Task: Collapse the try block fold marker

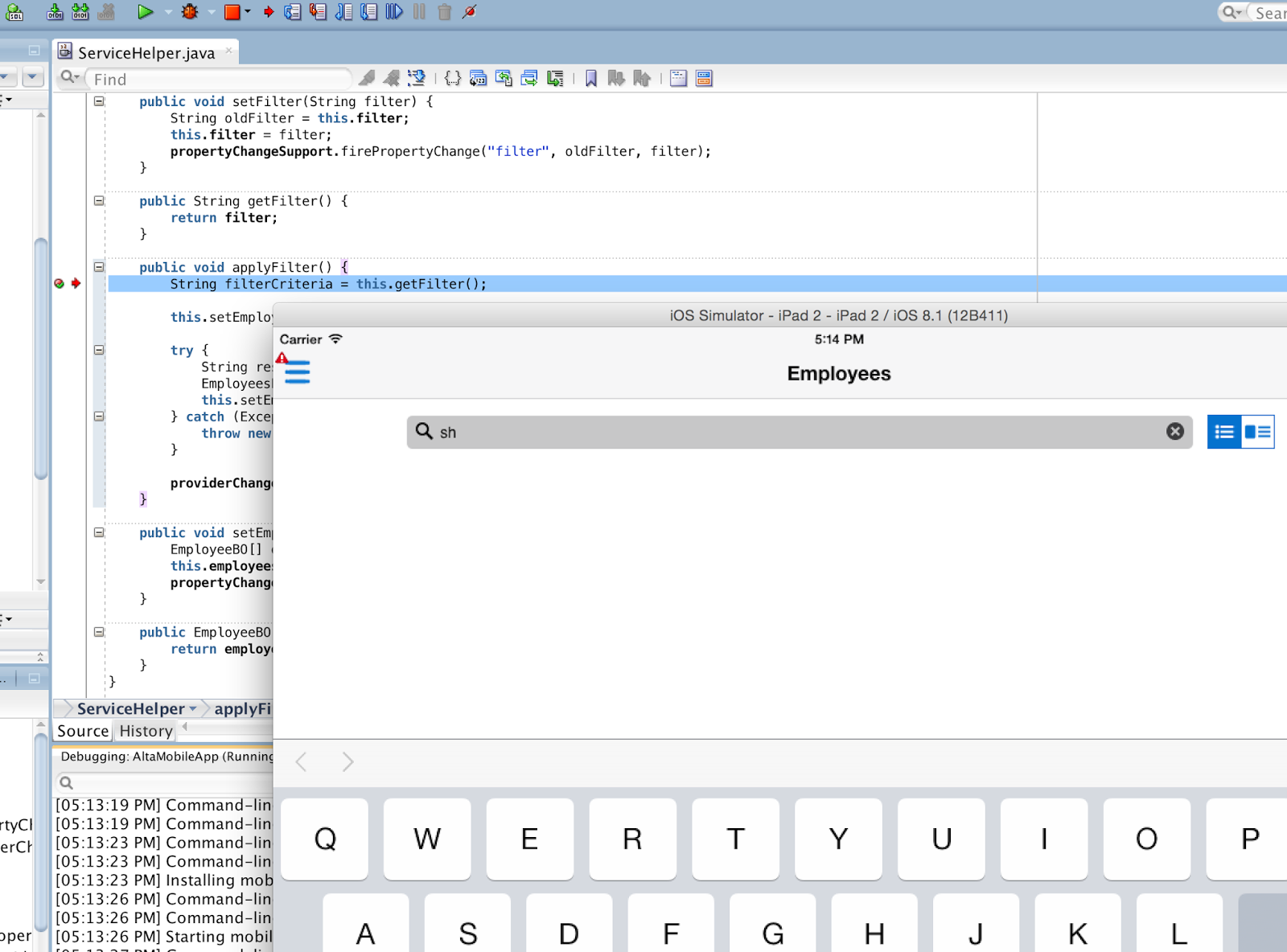Action: [99, 350]
